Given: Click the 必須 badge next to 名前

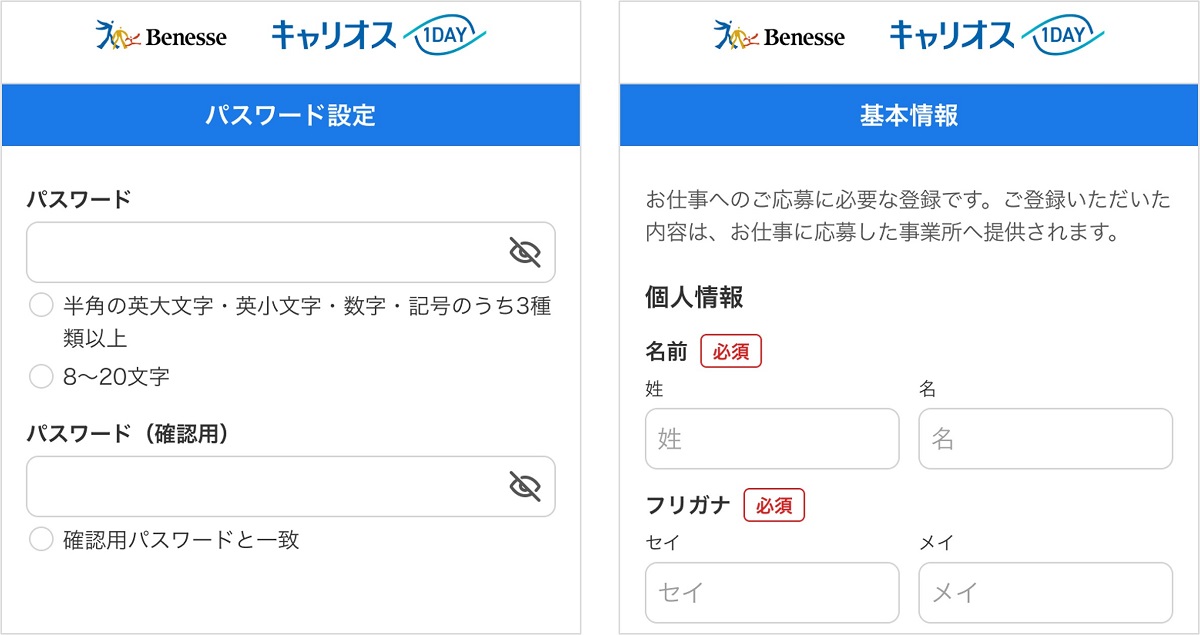Looking at the screenshot, I should pyautogui.click(x=731, y=351).
